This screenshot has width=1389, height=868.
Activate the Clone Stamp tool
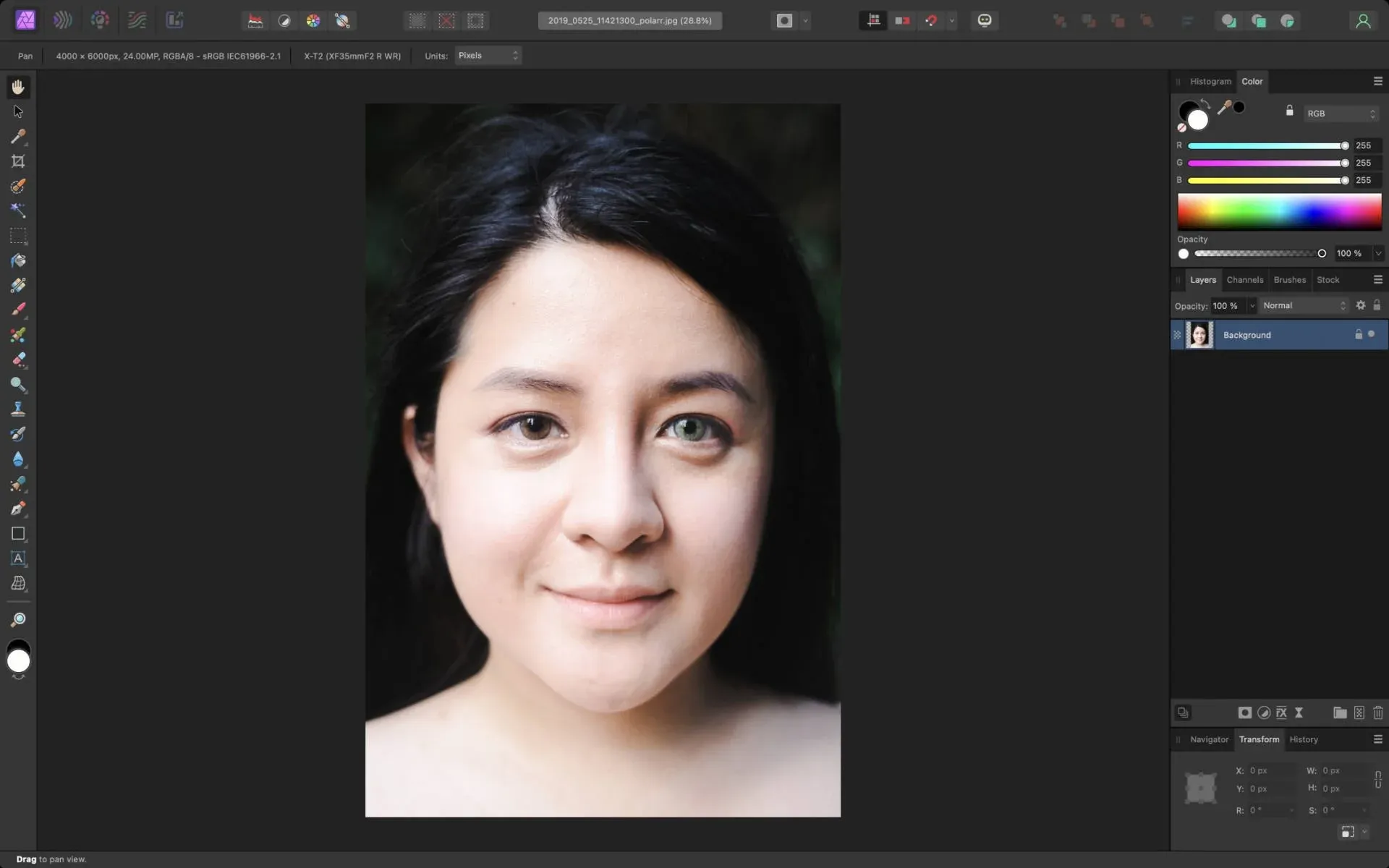click(x=18, y=409)
